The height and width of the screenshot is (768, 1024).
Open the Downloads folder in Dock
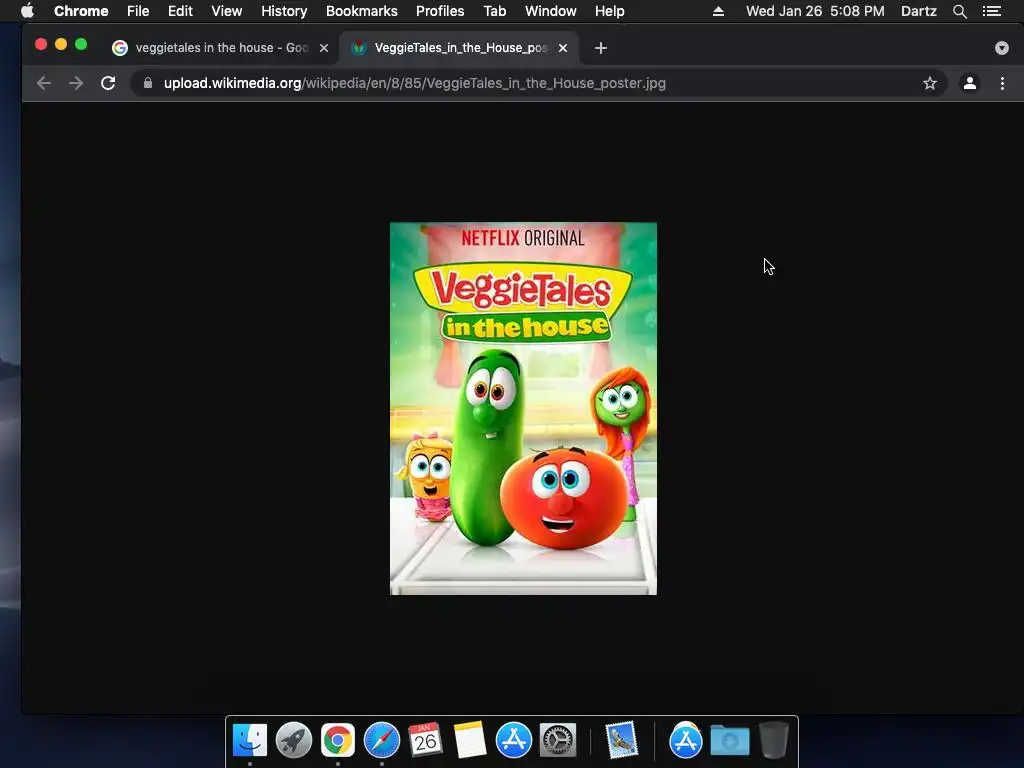pyautogui.click(x=729, y=741)
